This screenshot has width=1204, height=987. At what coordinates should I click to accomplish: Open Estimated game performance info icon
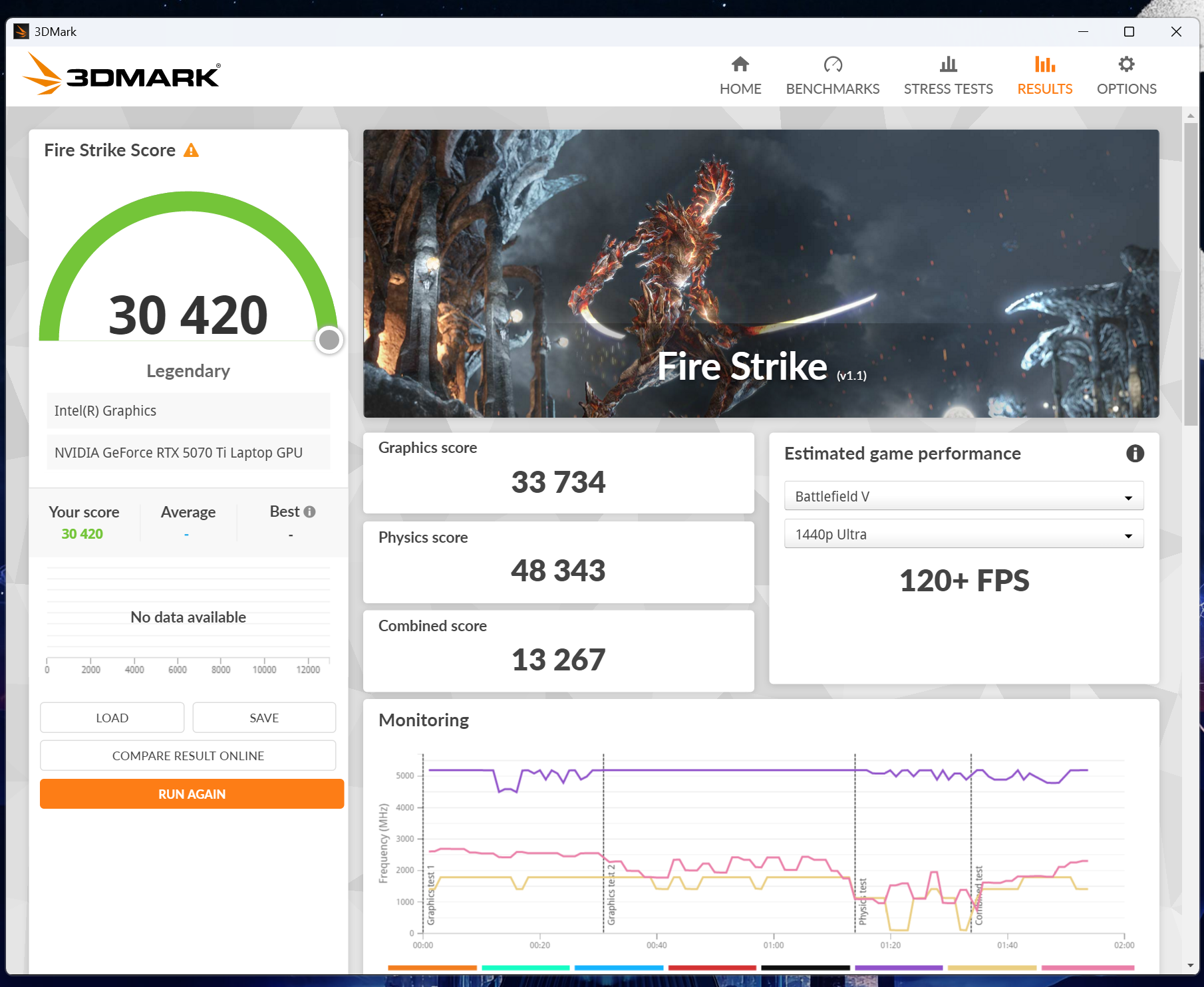coord(1135,454)
